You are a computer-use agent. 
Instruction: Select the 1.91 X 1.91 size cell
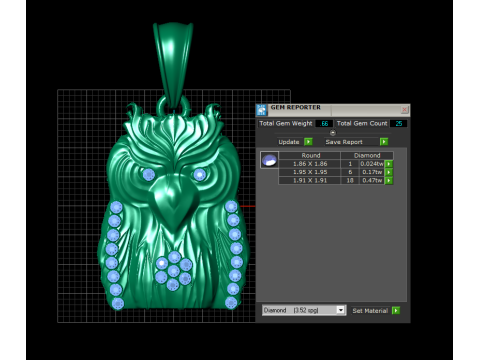pos(310,181)
